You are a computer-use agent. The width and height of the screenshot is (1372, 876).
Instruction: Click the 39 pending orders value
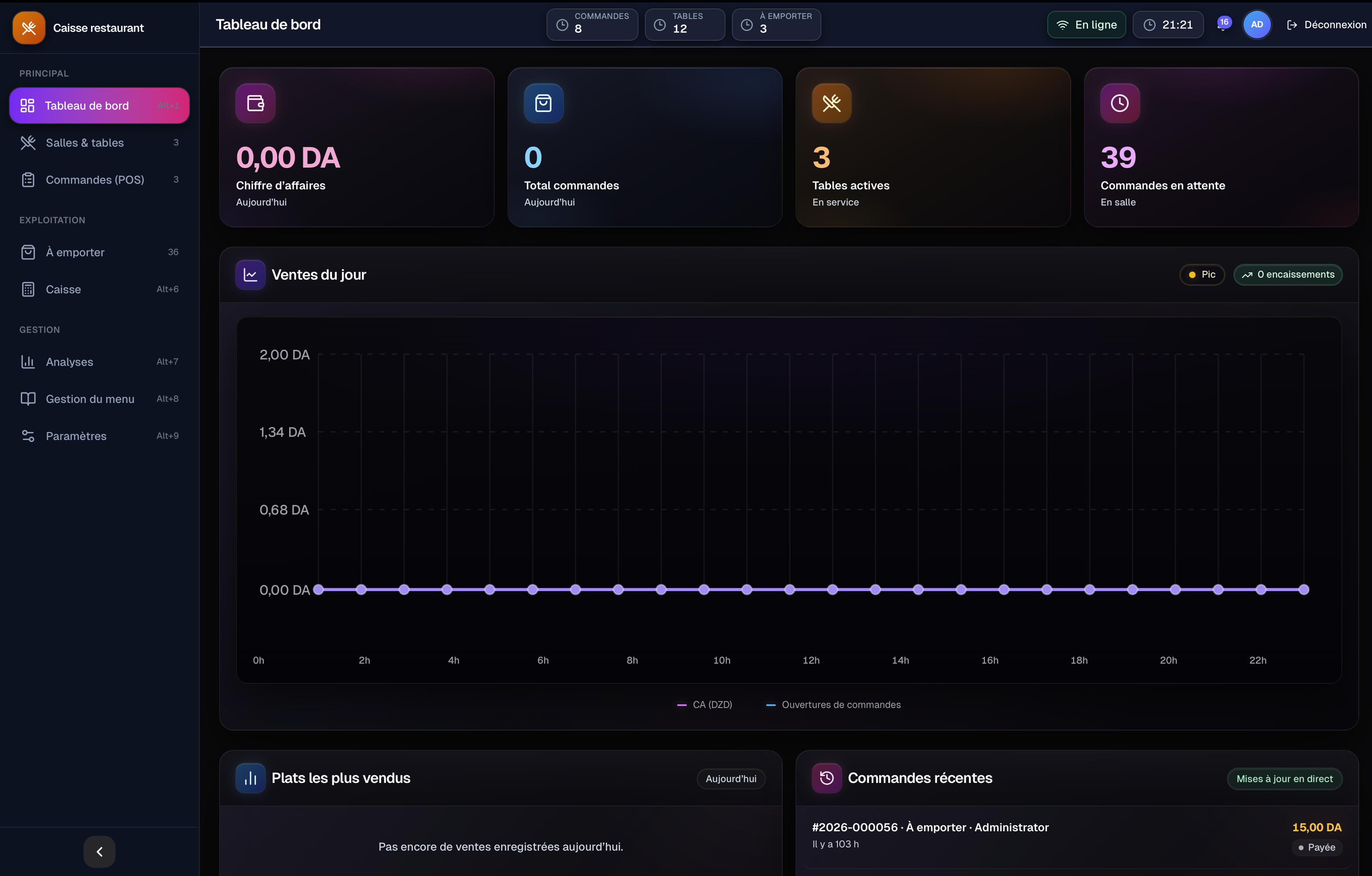point(1118,157)
